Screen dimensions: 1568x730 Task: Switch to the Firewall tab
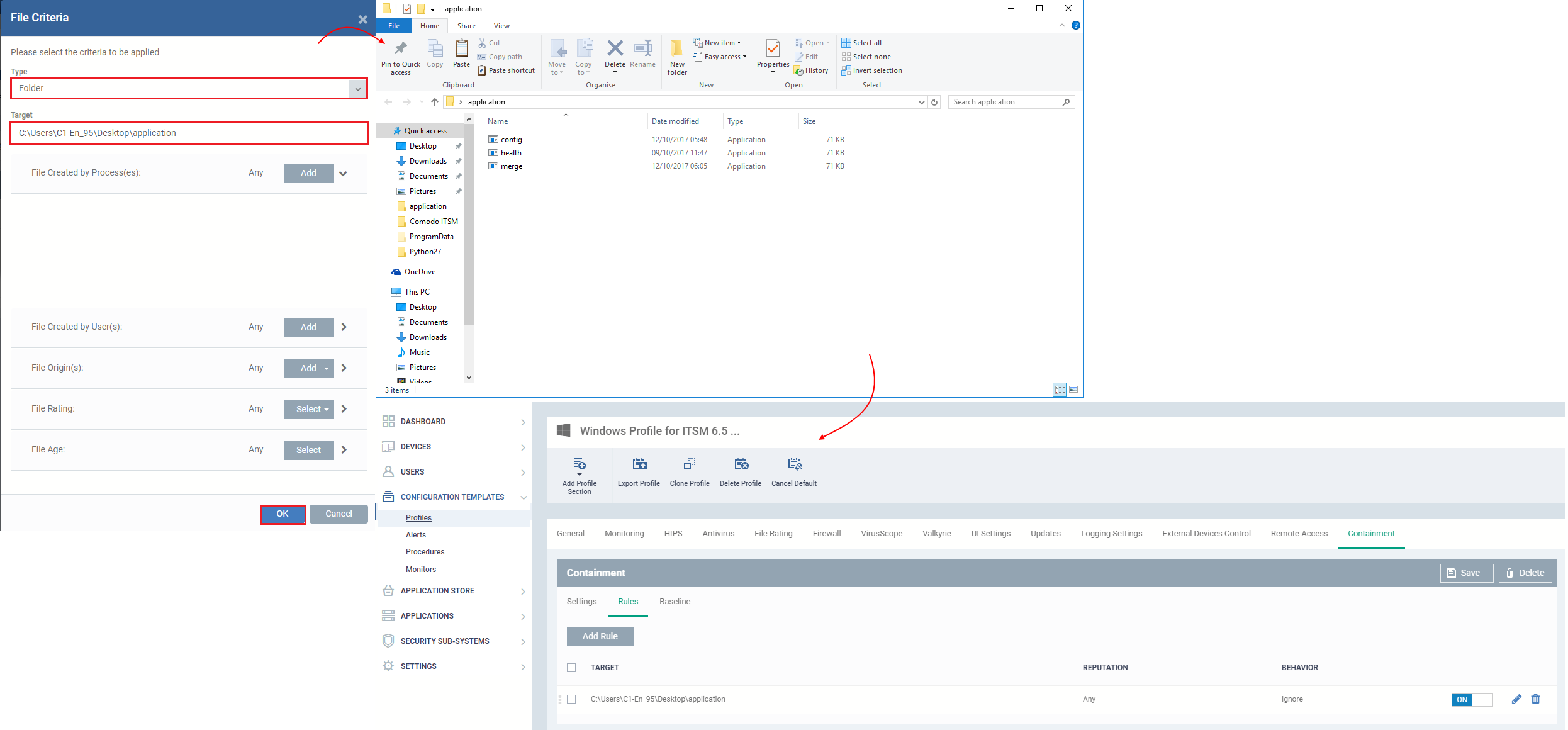827,534
